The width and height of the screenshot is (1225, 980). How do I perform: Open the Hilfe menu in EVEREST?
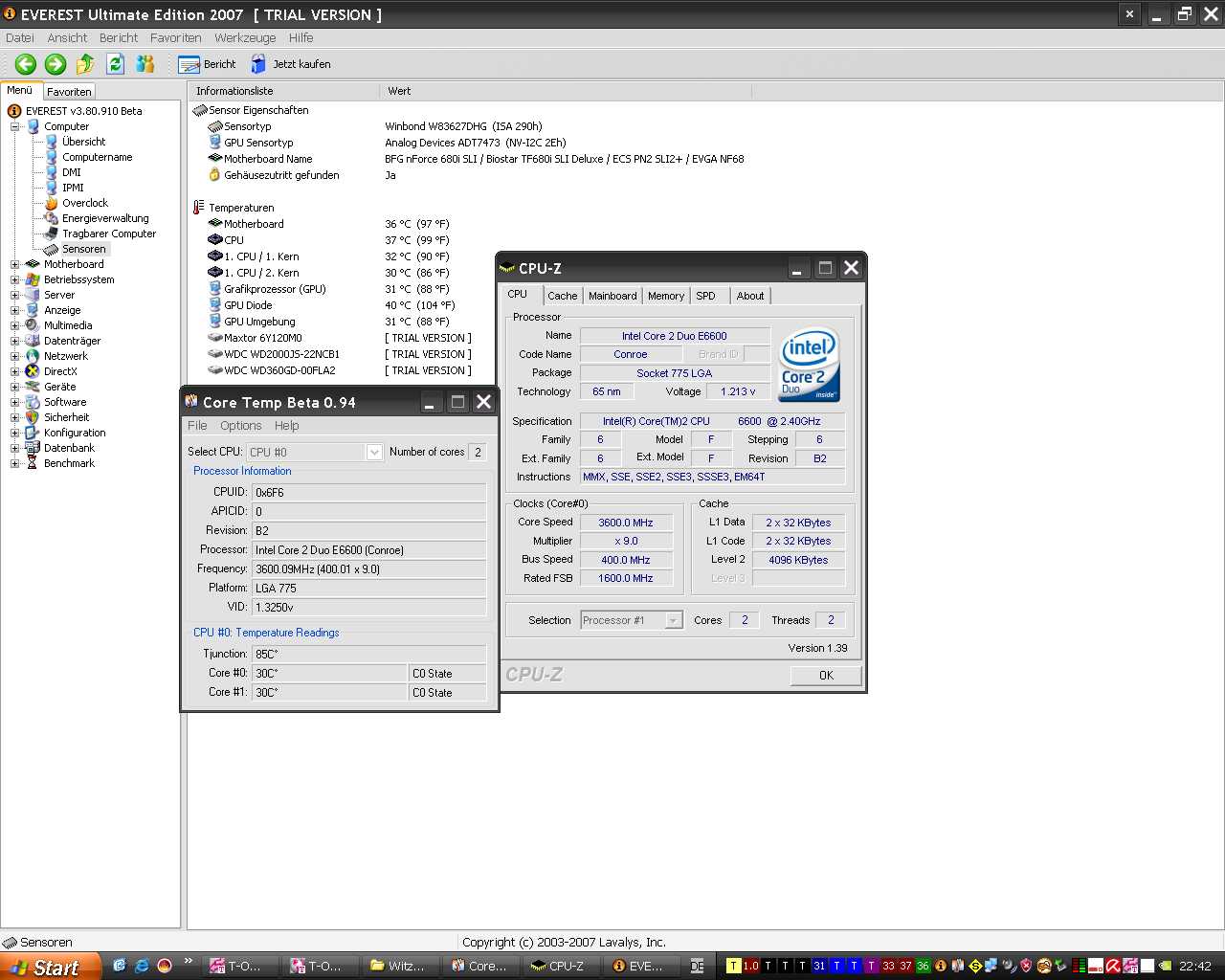(301, 38)
